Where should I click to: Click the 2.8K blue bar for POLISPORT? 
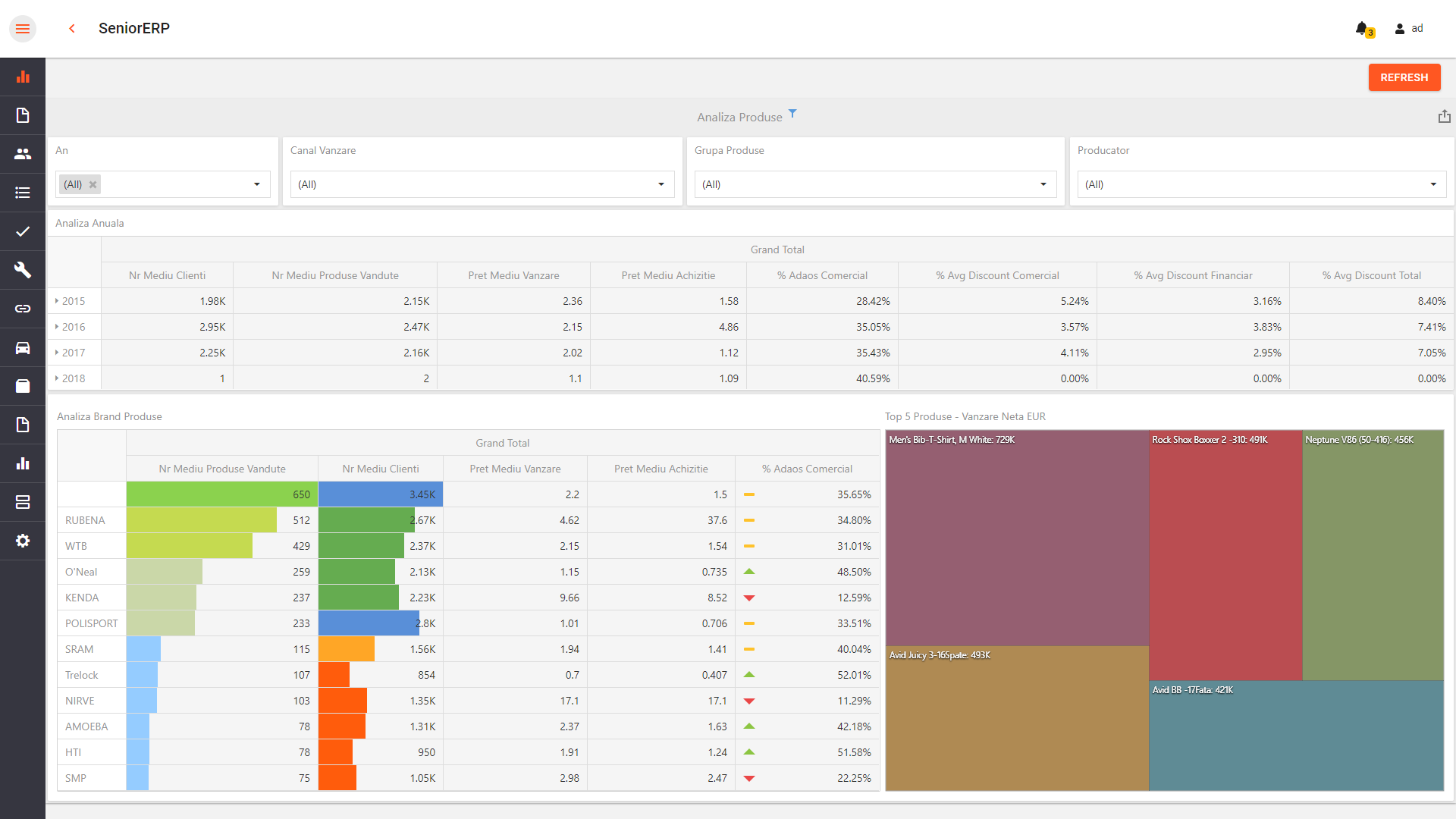pos(369,623)
